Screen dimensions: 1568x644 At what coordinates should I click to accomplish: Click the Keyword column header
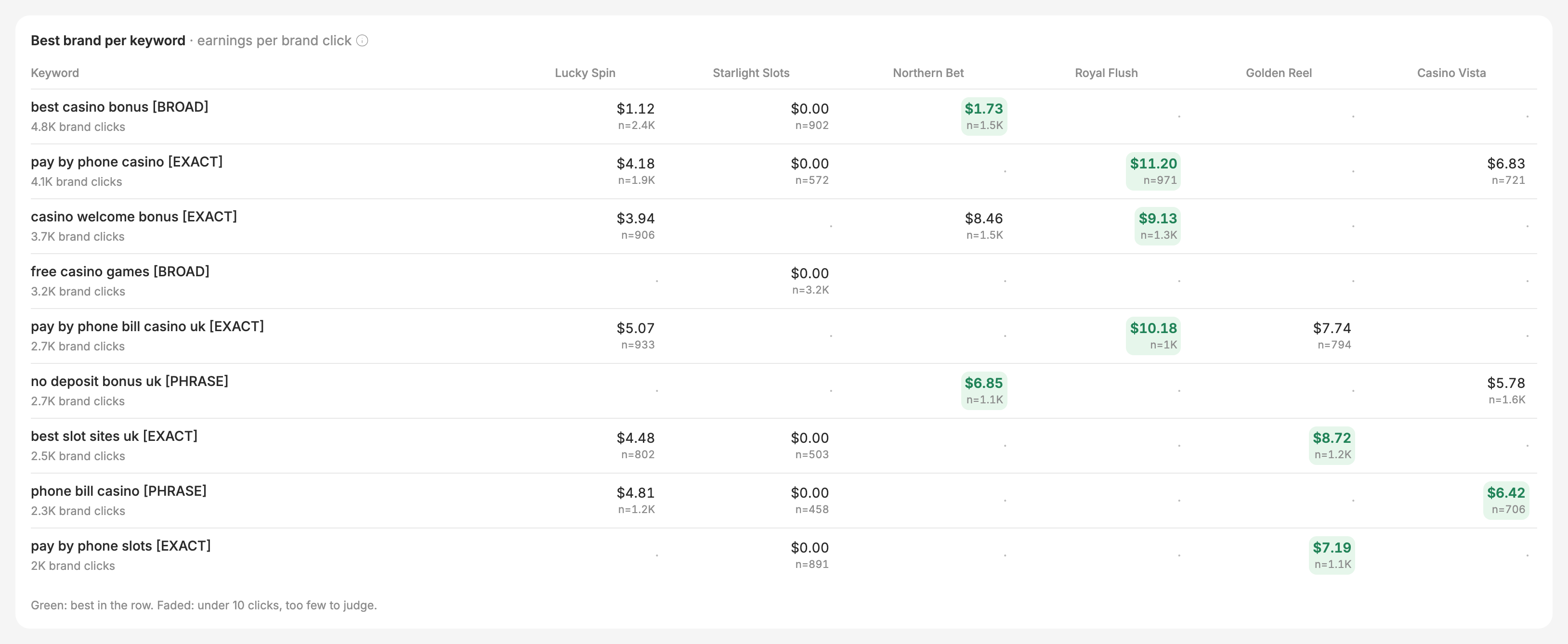55,73
